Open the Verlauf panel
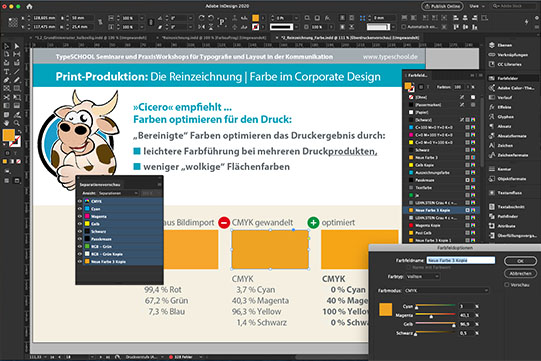 [x=501, y=98]
